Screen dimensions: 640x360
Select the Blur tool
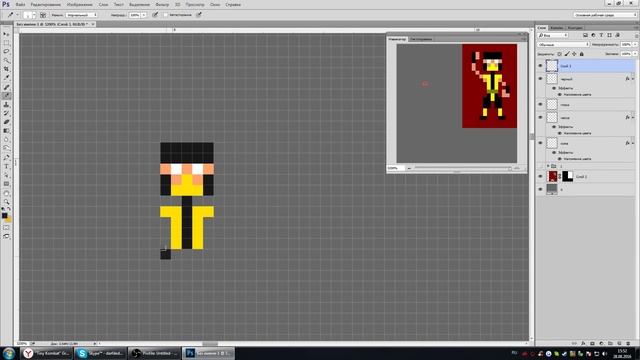point(6,140)
